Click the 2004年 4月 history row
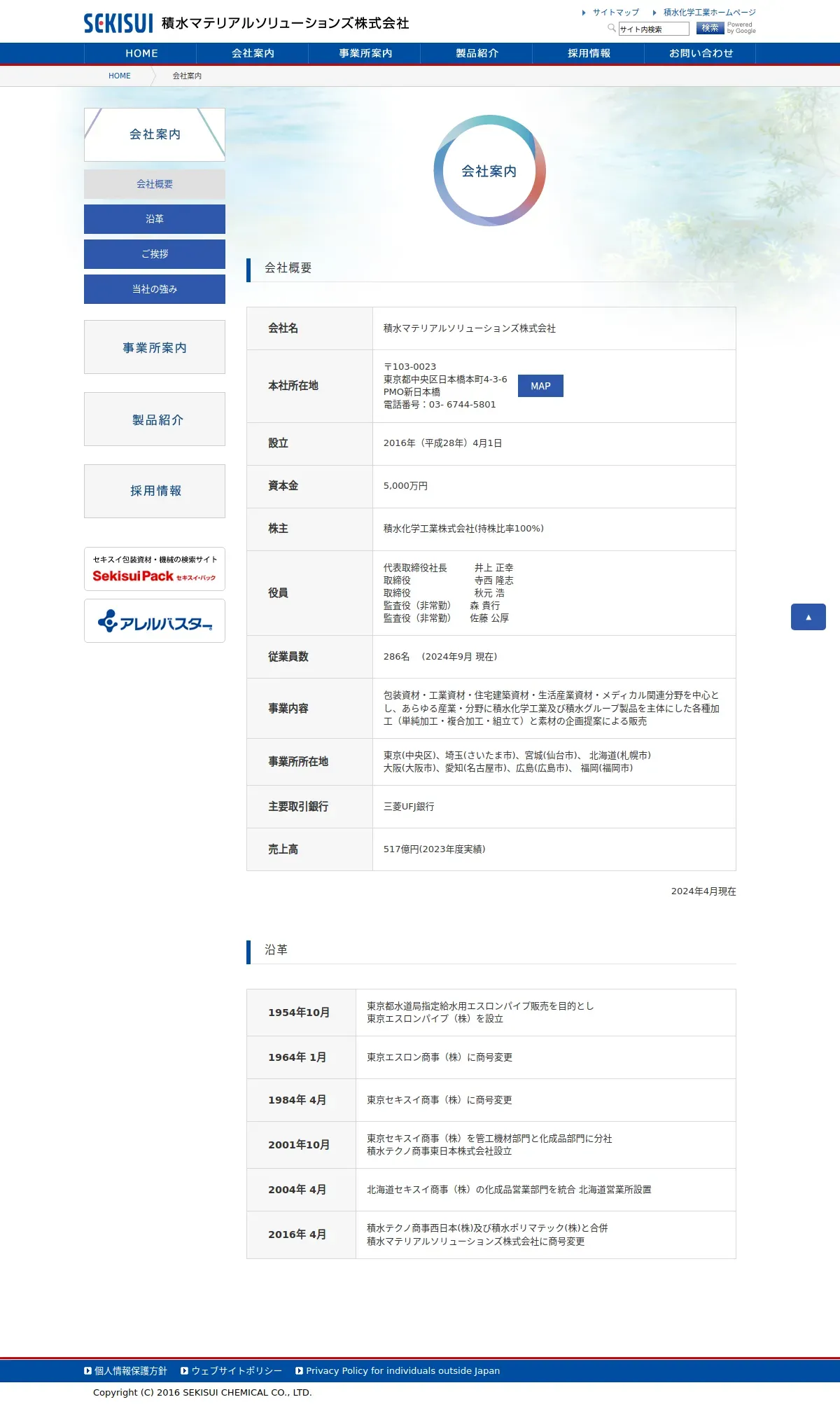Viewport: 840px width, 1404px height. pos(491,1190)
